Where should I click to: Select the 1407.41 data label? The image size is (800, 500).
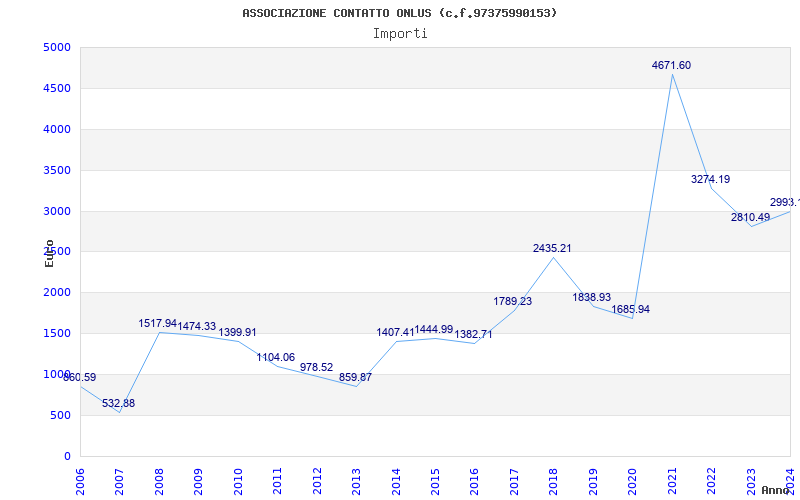(395, 333)
